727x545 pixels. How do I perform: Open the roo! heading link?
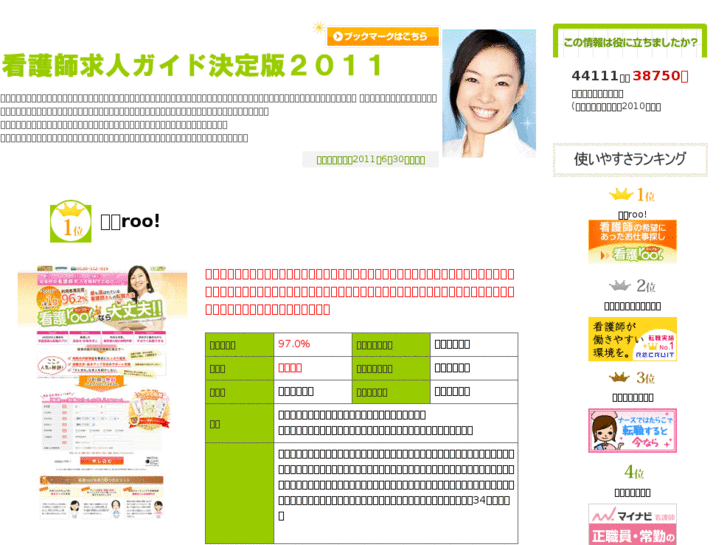tap(130, 222)
